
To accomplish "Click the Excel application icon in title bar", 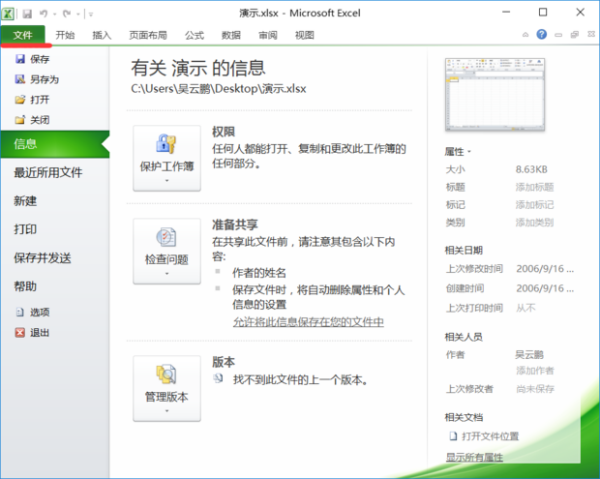I will tap(8, 14).
